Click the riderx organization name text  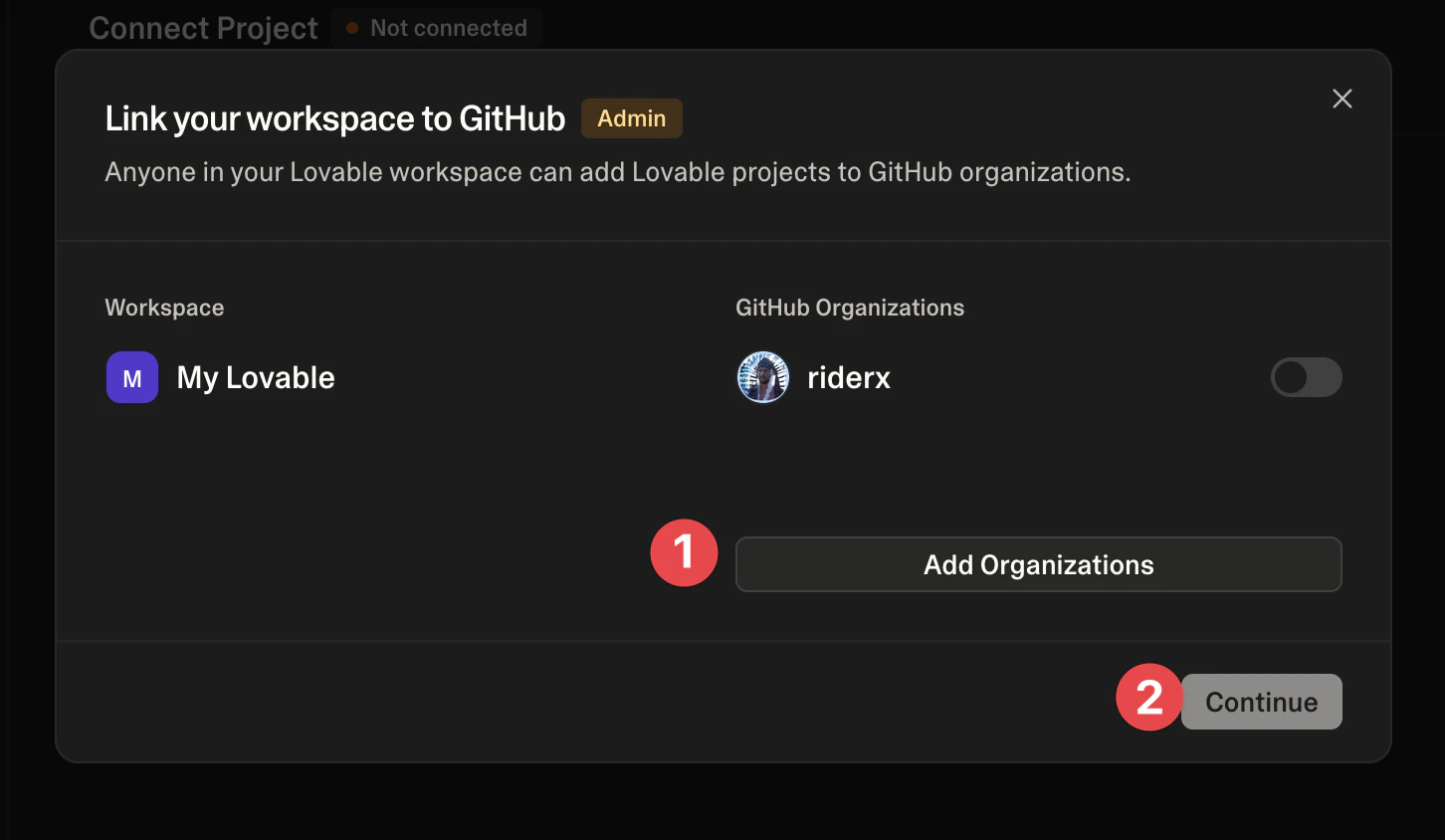point(848,377)
